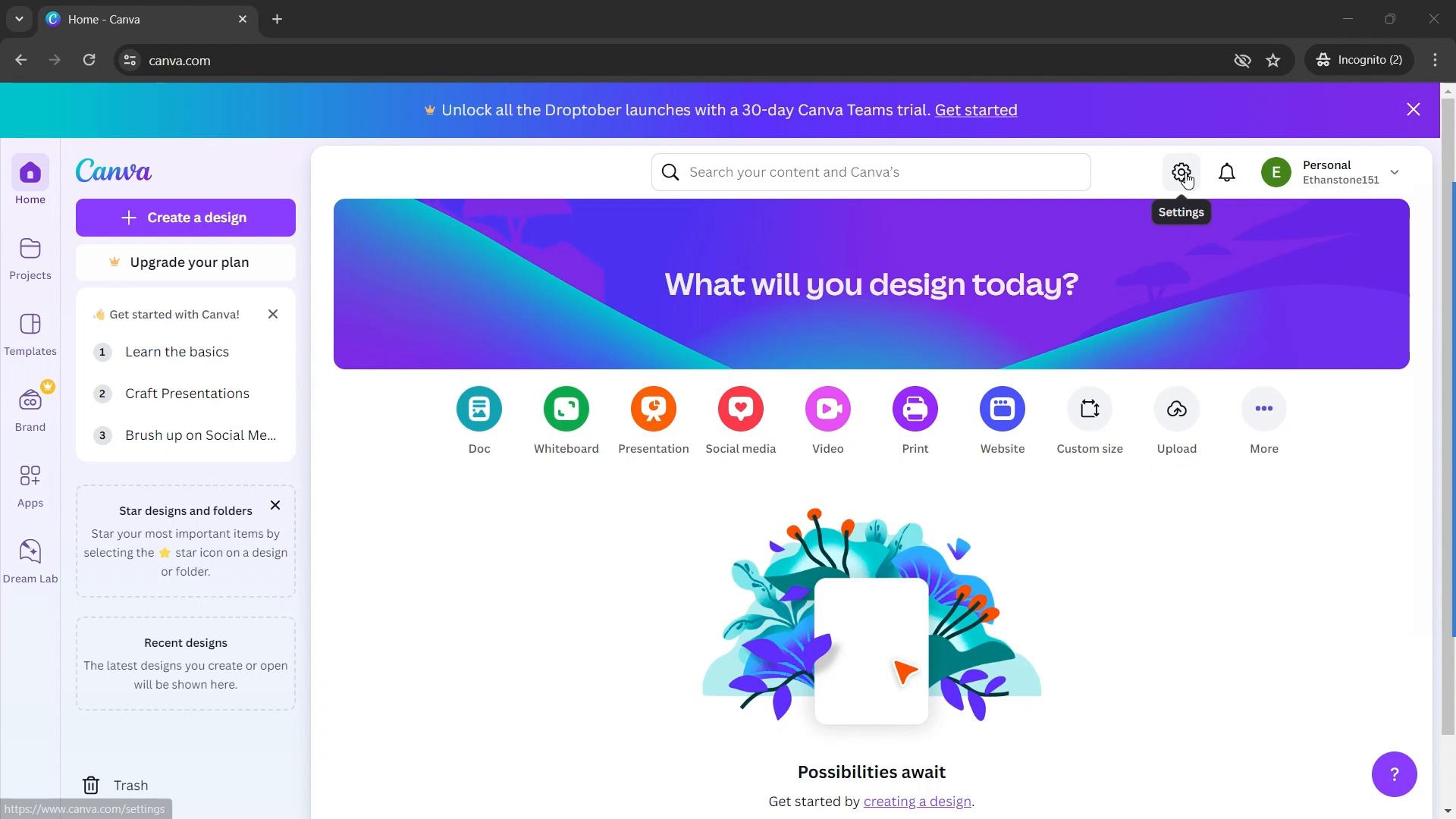Open the Presentation design type

pos(653,408)
